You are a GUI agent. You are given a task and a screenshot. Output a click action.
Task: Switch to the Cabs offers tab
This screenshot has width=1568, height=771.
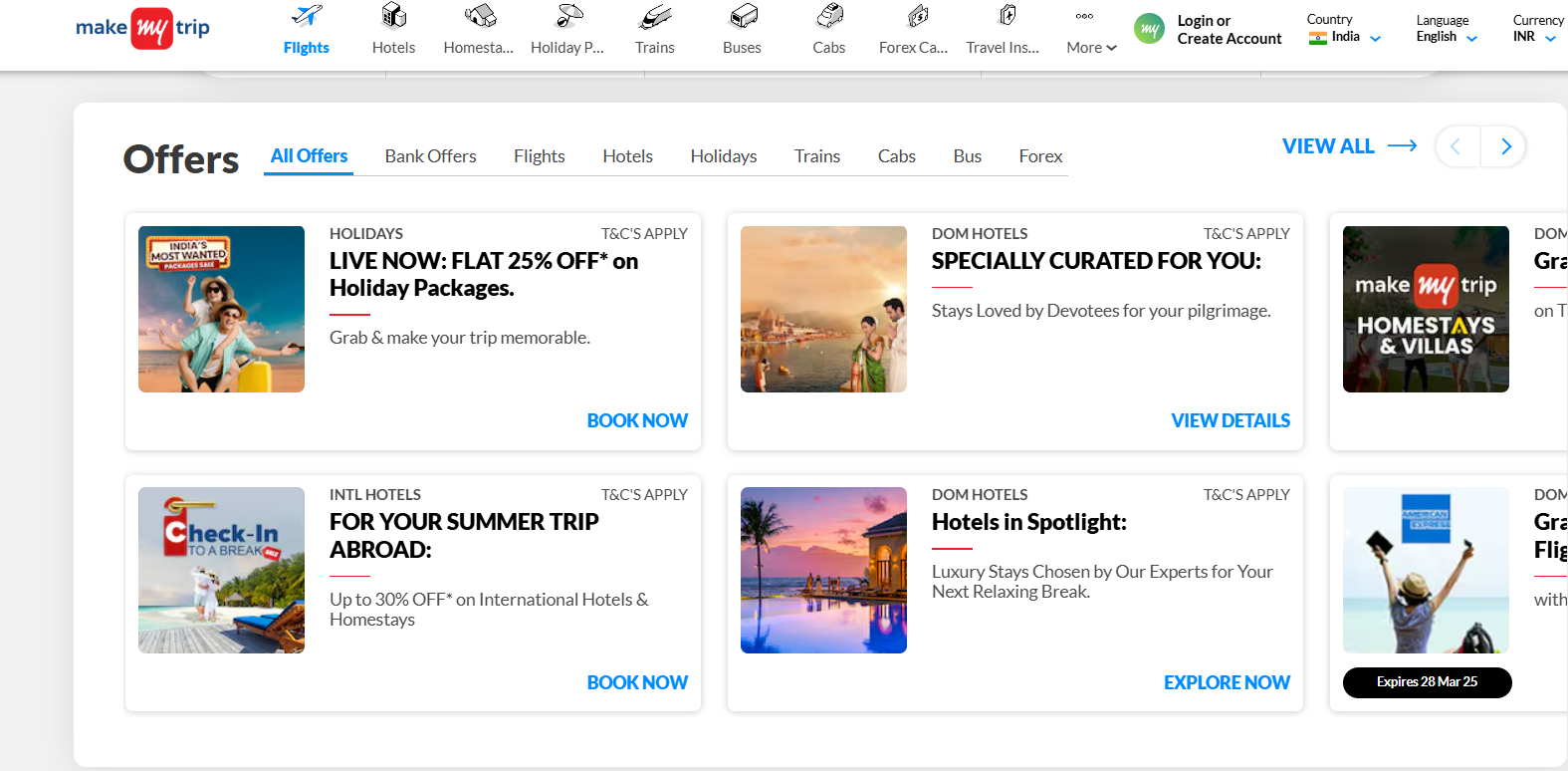(x=897, y=156)
